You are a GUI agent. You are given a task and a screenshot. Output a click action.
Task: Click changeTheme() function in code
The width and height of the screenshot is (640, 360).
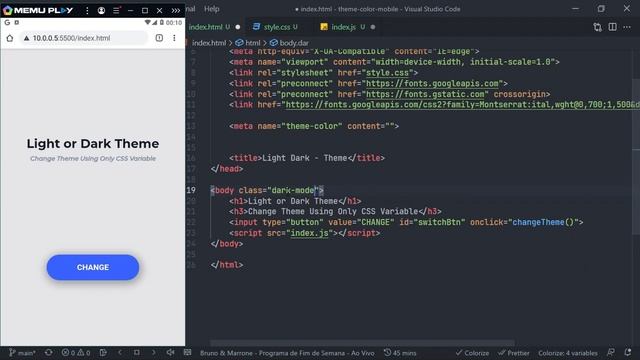pyautogui.click(x=543, y=222)
